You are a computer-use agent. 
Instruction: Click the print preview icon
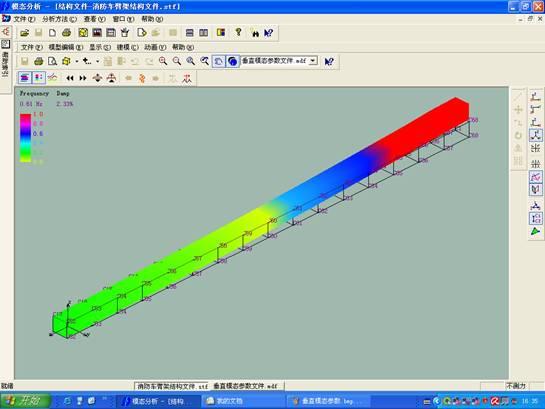click(52, 61)
